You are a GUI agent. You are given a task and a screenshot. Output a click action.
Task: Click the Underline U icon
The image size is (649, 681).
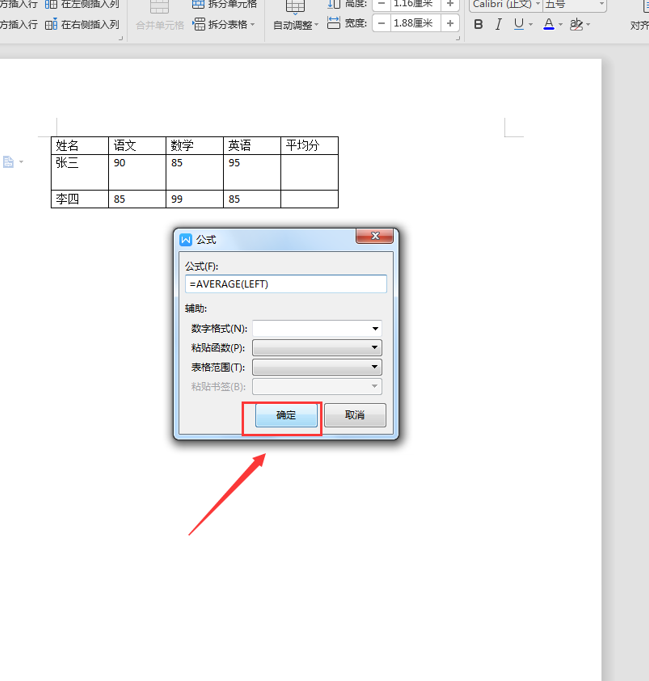pos(519,24)
